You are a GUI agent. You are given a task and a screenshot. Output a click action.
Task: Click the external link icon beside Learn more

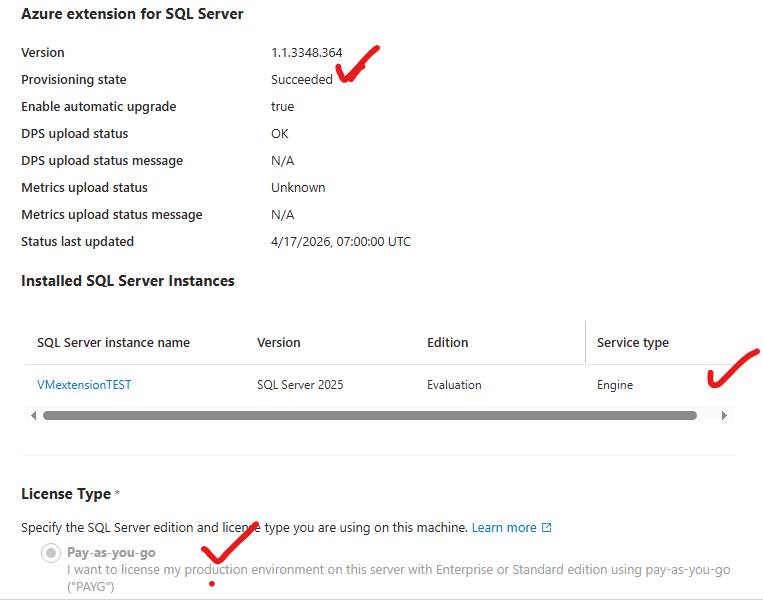(x=547, y=528)
